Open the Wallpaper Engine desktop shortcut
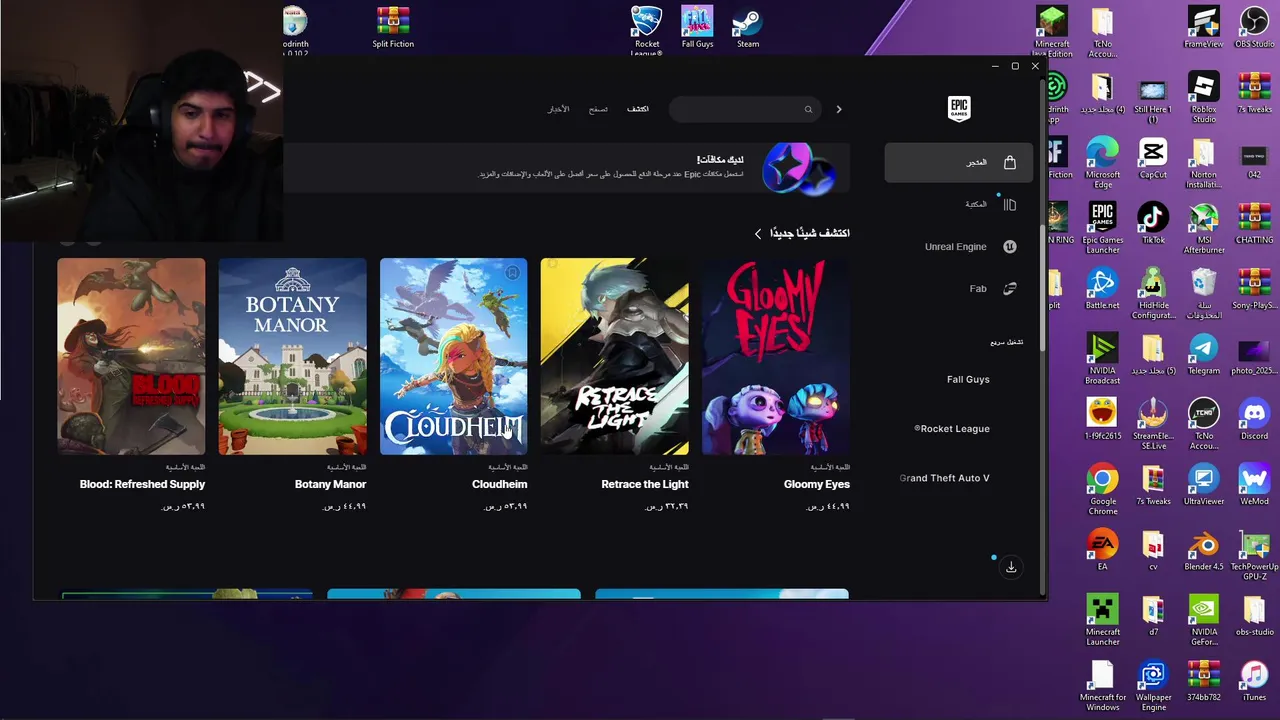The image size is (1280, 720). pos(1153,685)
